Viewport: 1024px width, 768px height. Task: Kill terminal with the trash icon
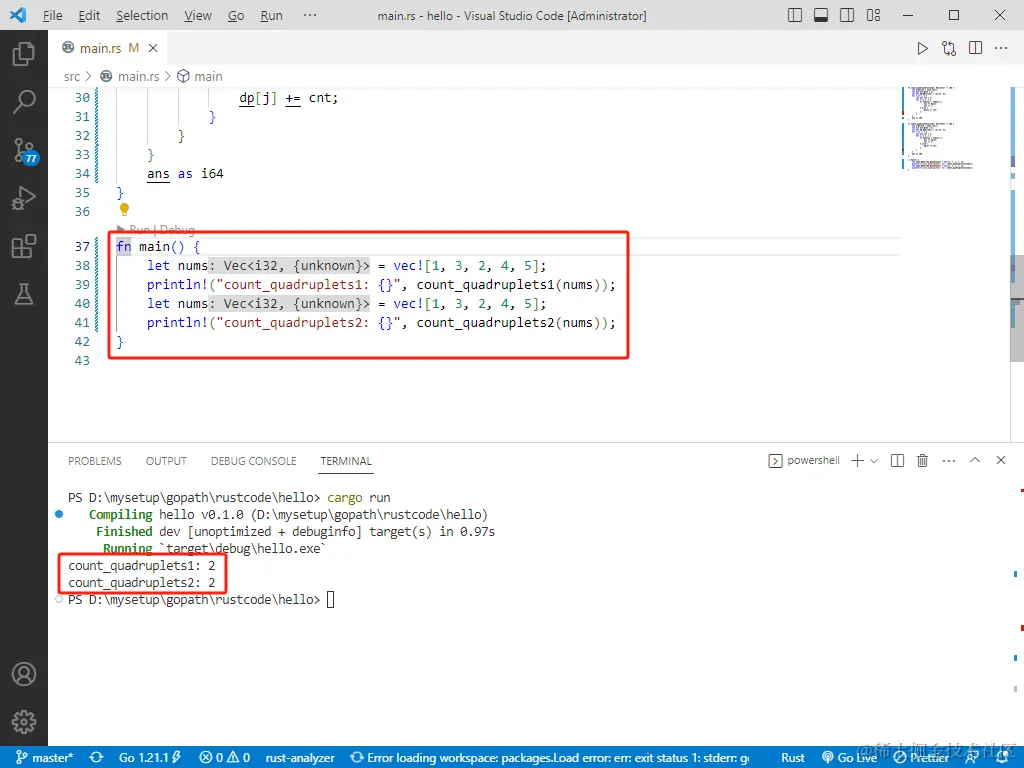[x=923, y=460]
